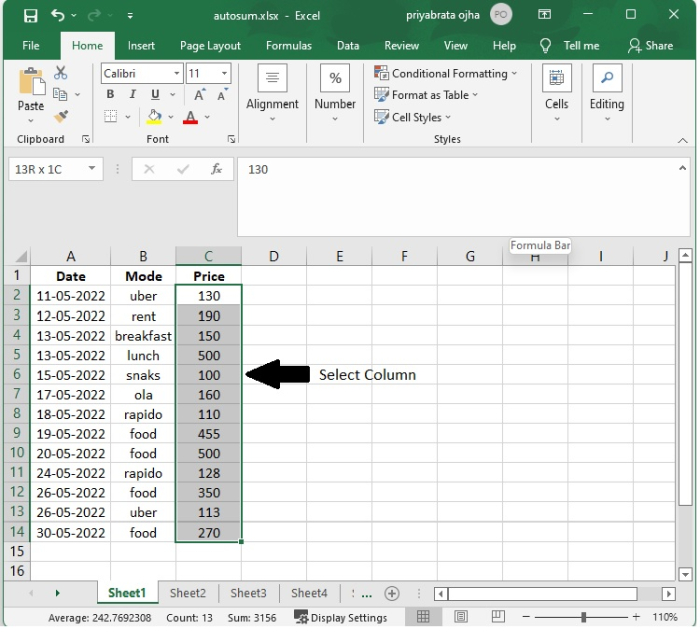Open Conditional Formatting menu
The height and width of the screenshot is (643, 700).
click(x=445, y=73)
